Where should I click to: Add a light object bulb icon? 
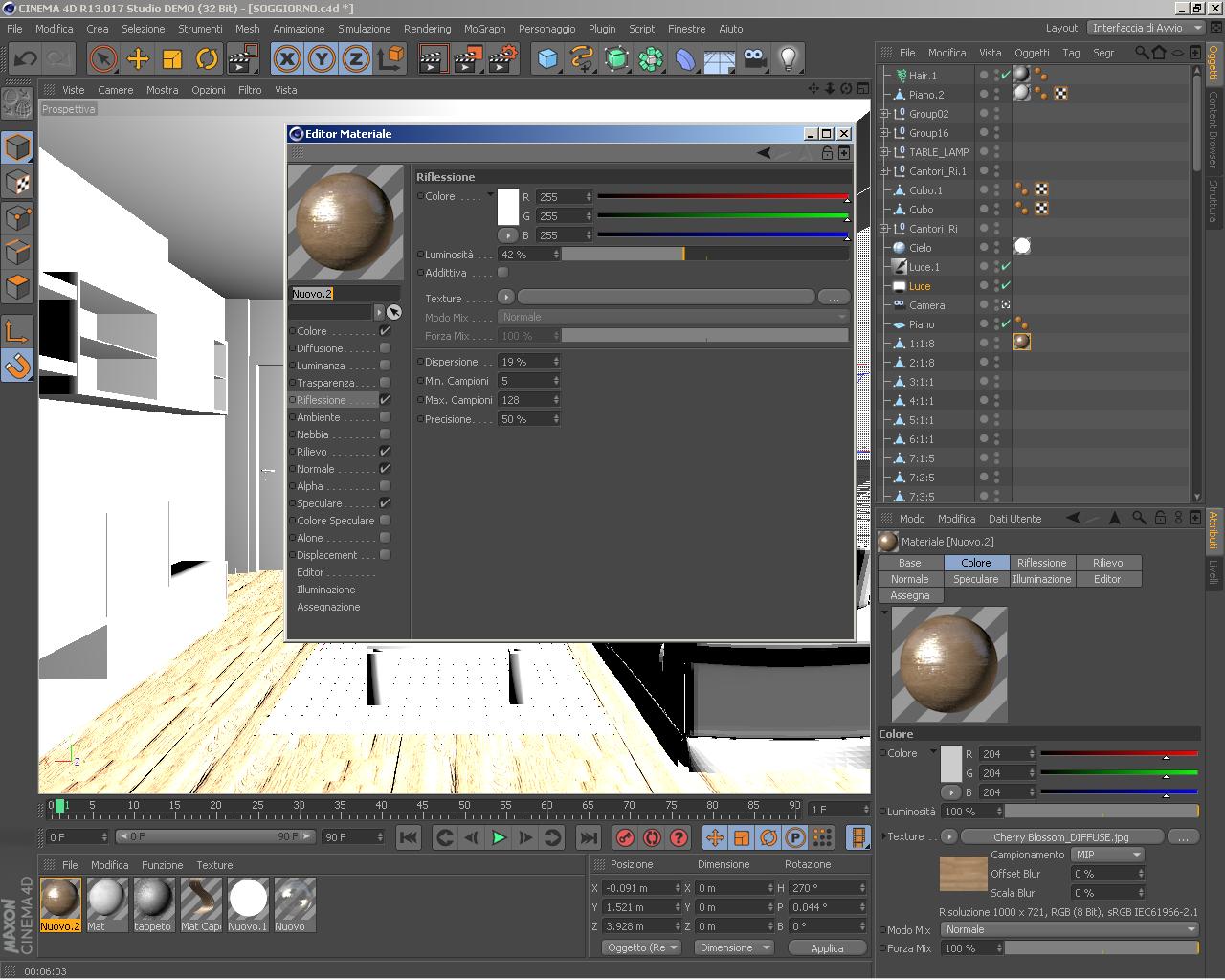(x=789, y=59)
